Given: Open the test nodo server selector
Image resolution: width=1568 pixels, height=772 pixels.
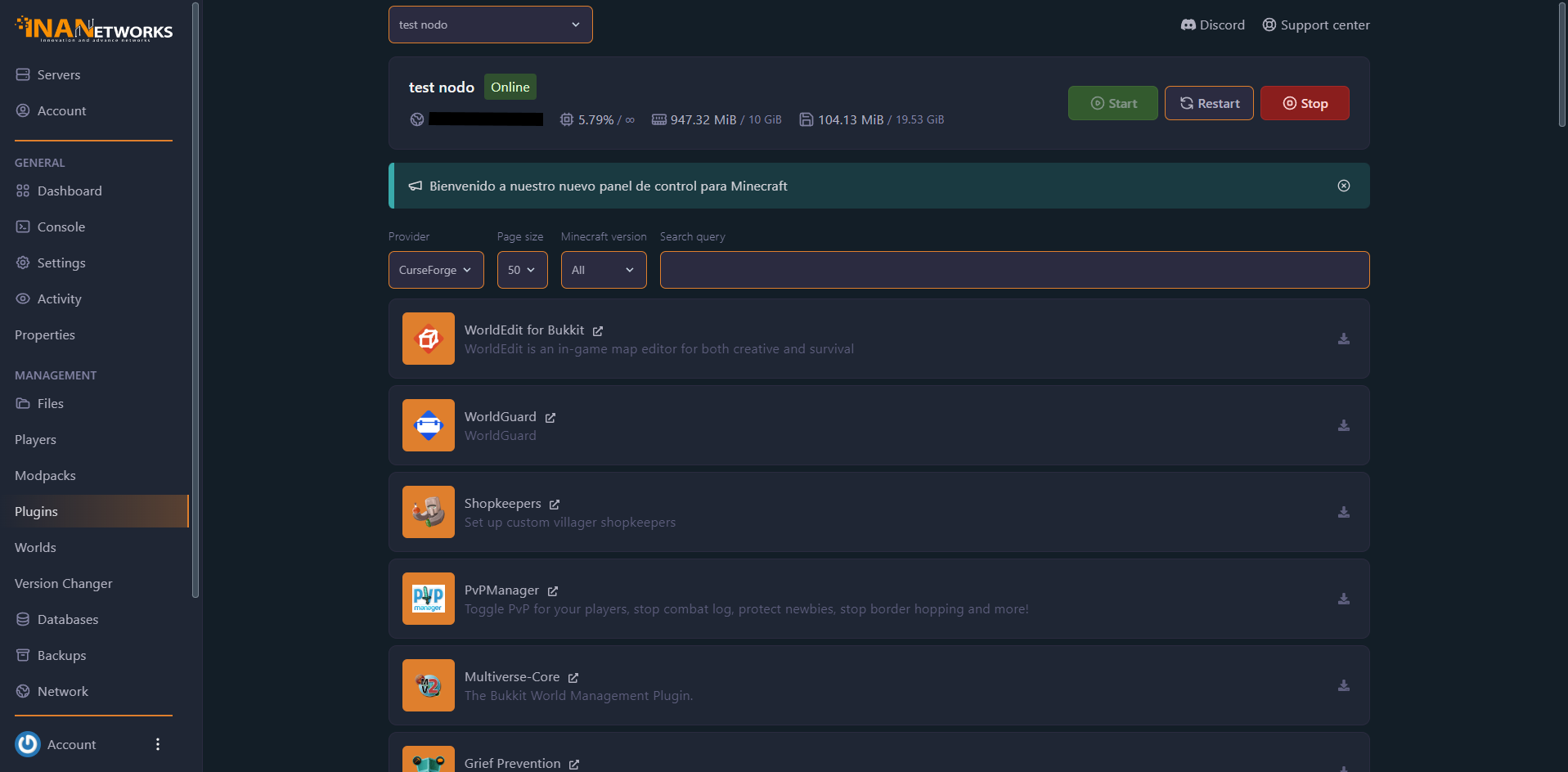Looking at the screenshot, I should (x=490, y=25).
